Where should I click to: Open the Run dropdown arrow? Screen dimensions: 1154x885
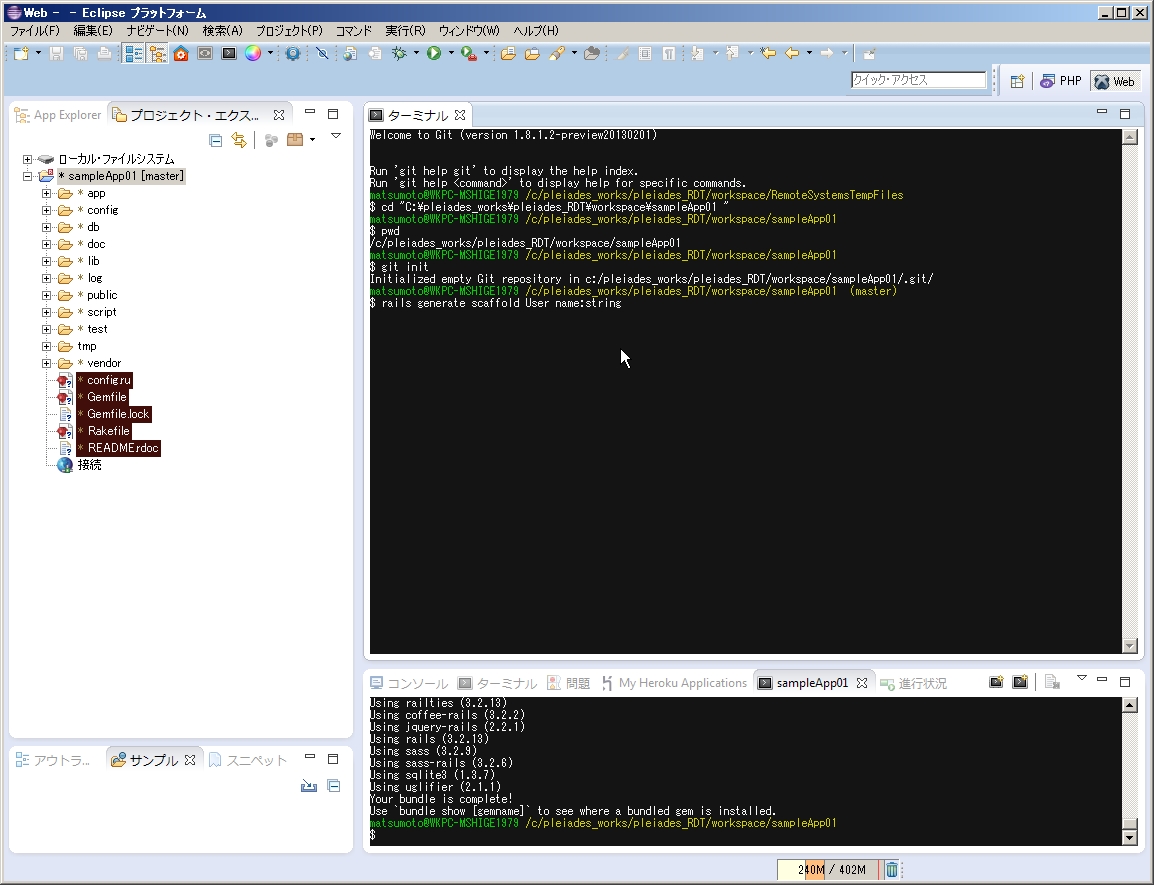(x=451, y=53)
